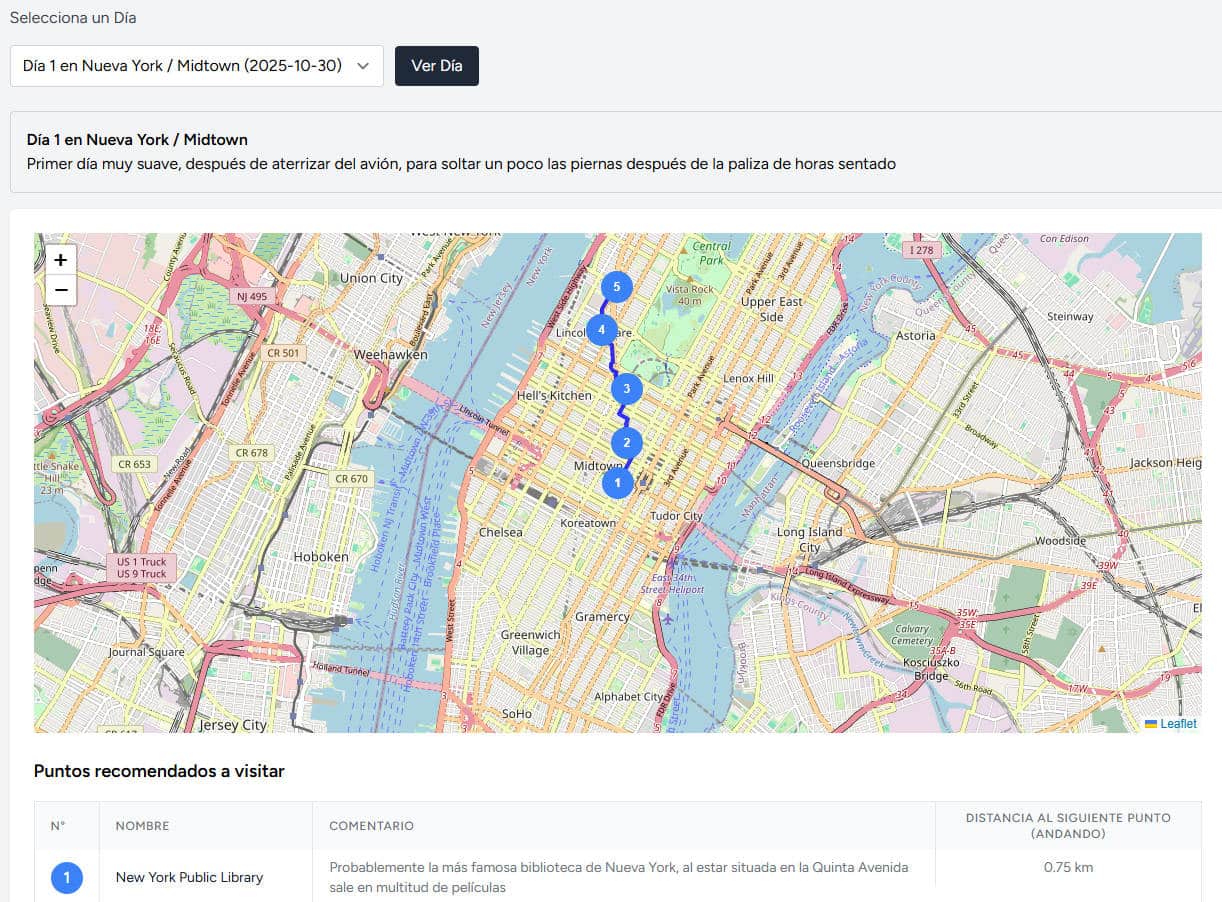Click the dropdown chevron next to the date

(x=362, y=65)
